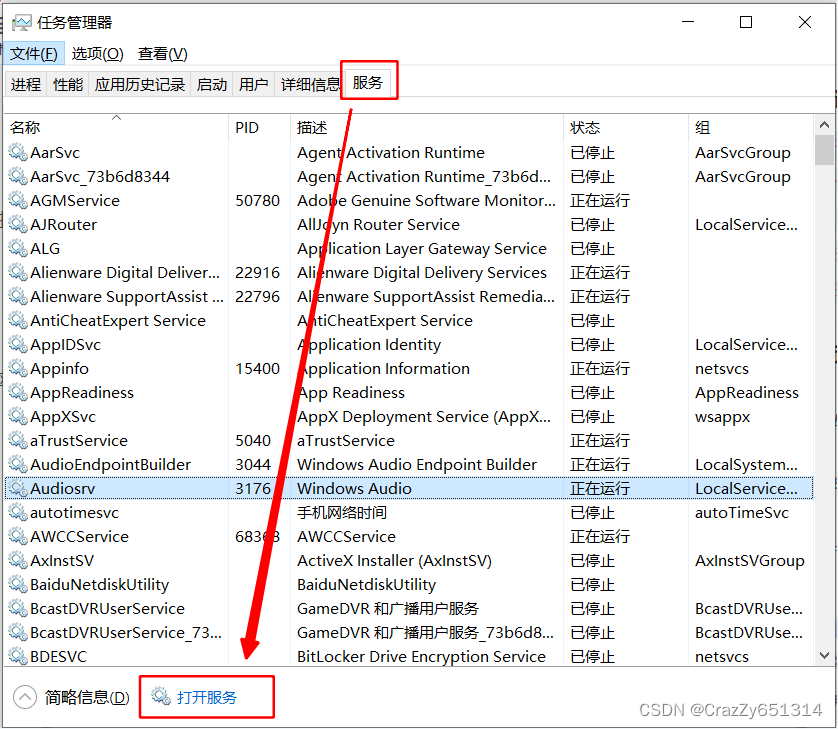Click the AppReadiness group cell
Image resolution: width=838 pixels, height=729 pixels.
click(x=747, y=393)
